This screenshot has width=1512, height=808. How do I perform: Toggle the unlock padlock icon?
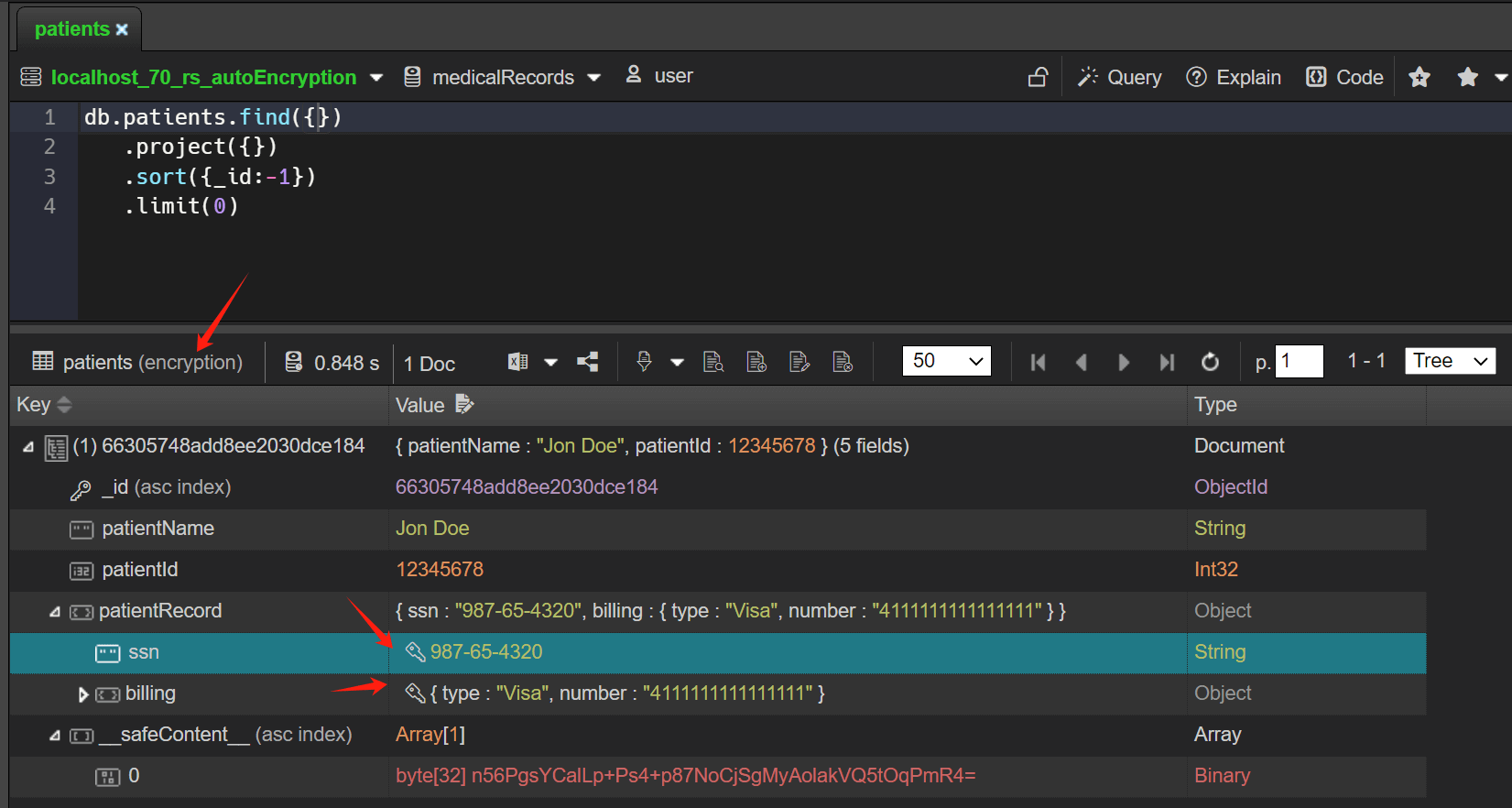(1038, 78)
